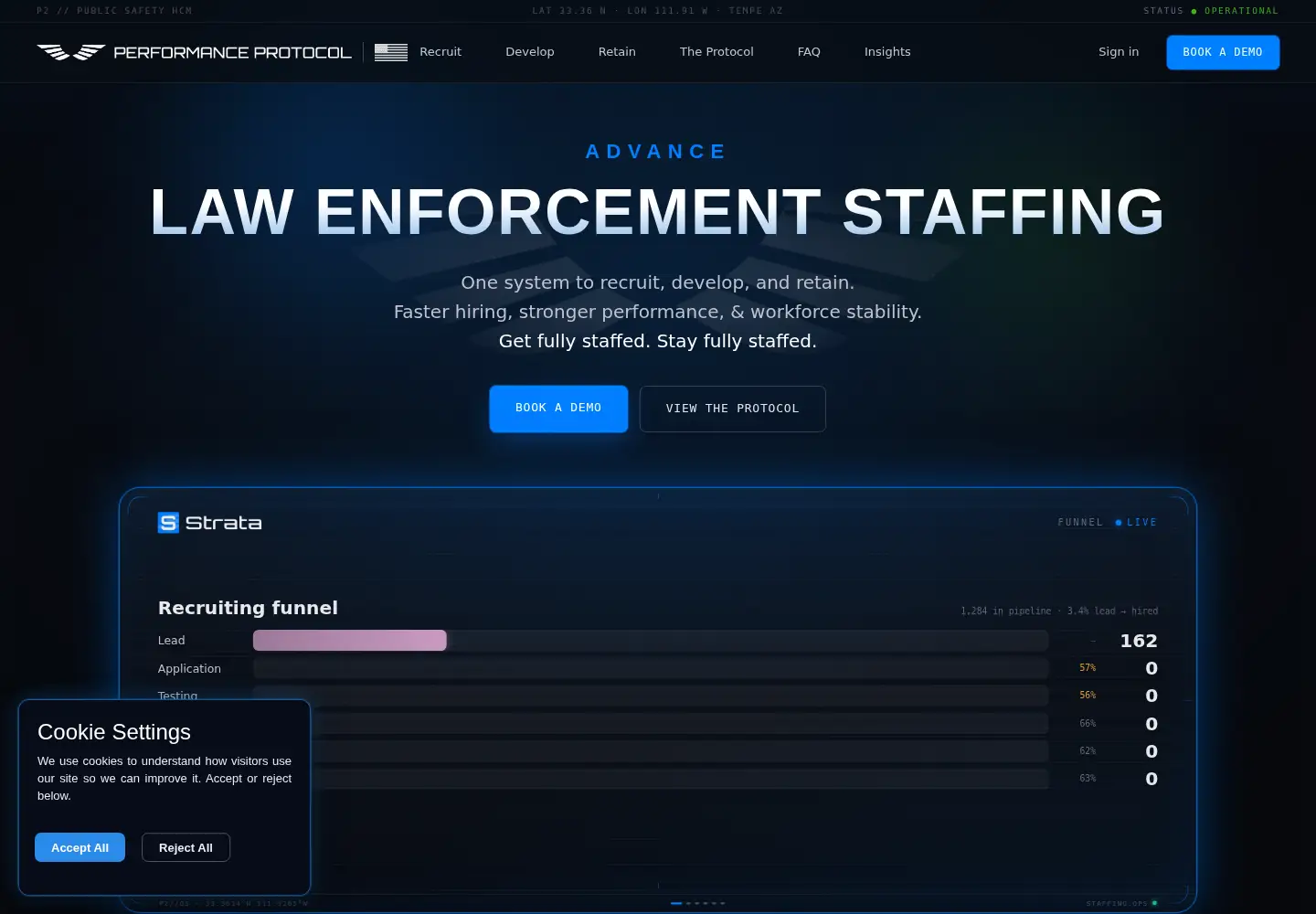Open the Develop nav menu item

530,52
